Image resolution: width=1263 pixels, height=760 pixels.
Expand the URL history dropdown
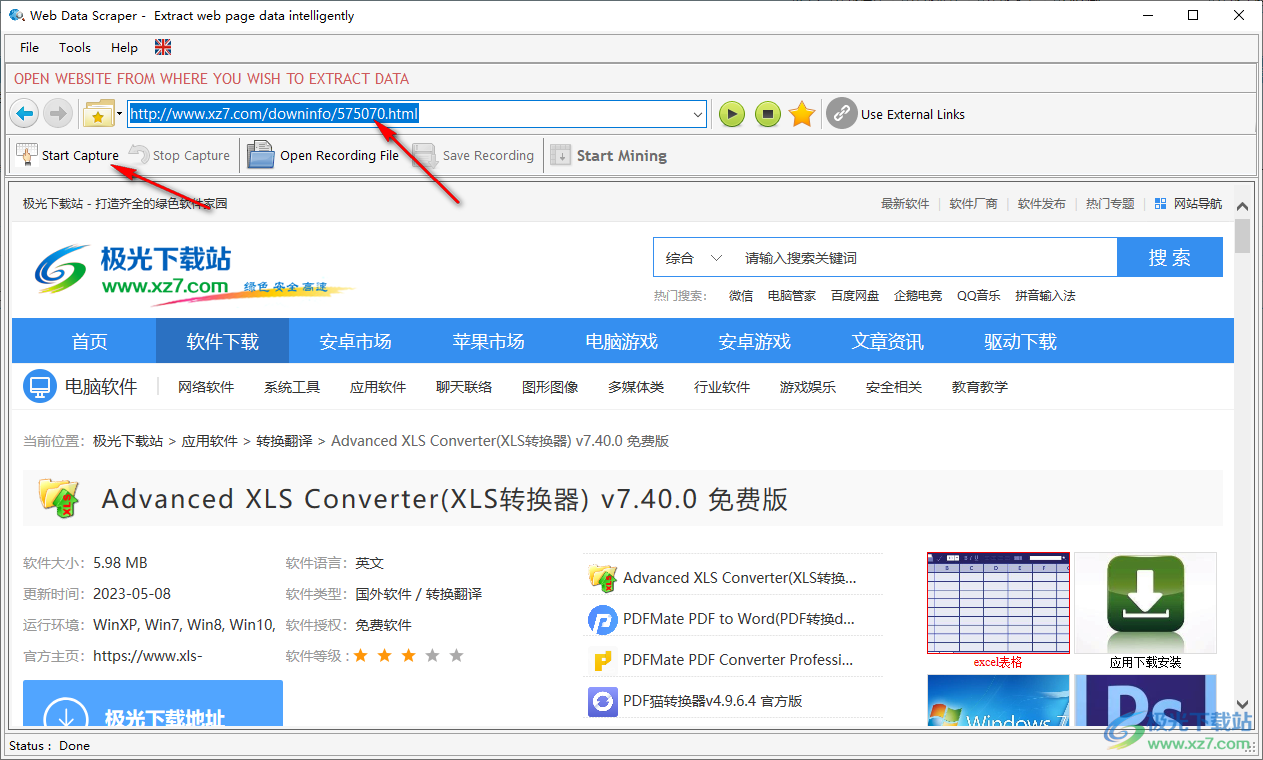pyautogui.click(x=698, y=114)
